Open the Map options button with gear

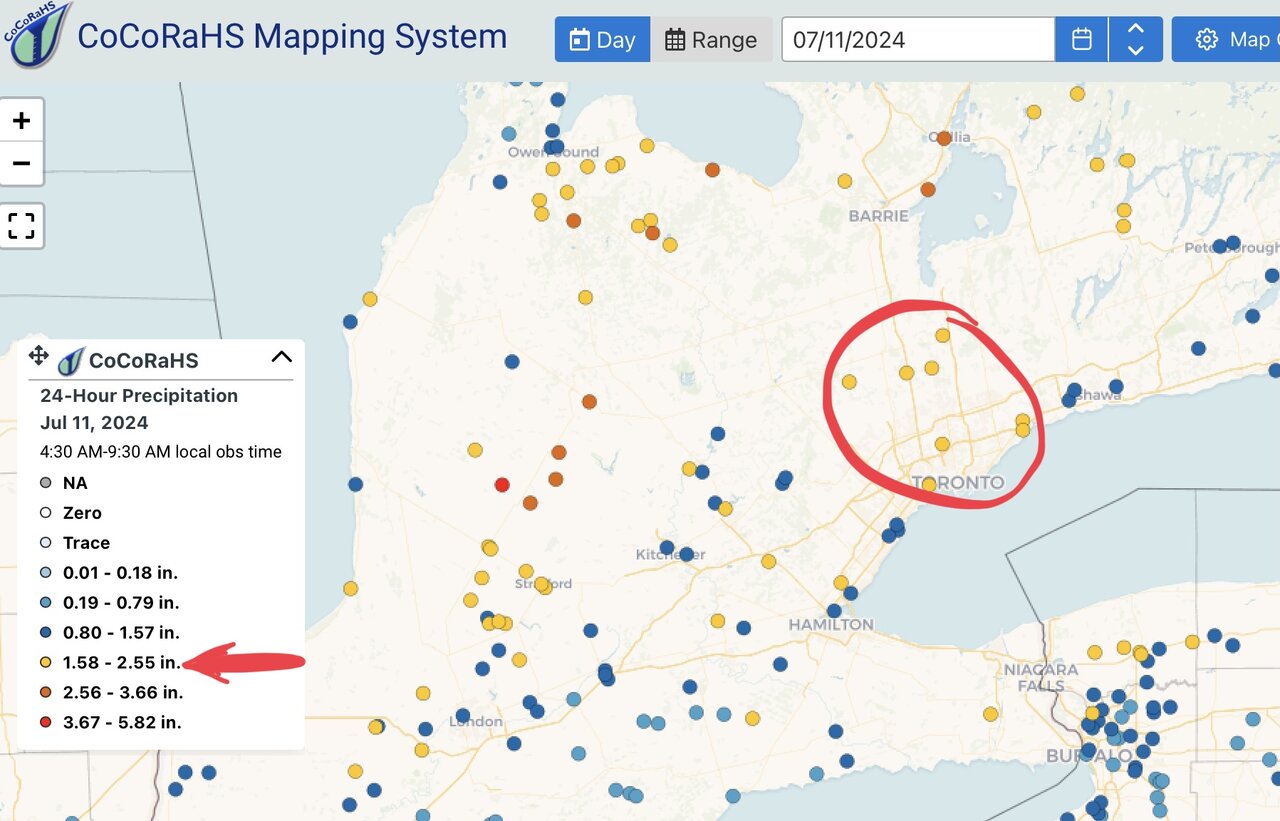tap(1228, 39)
